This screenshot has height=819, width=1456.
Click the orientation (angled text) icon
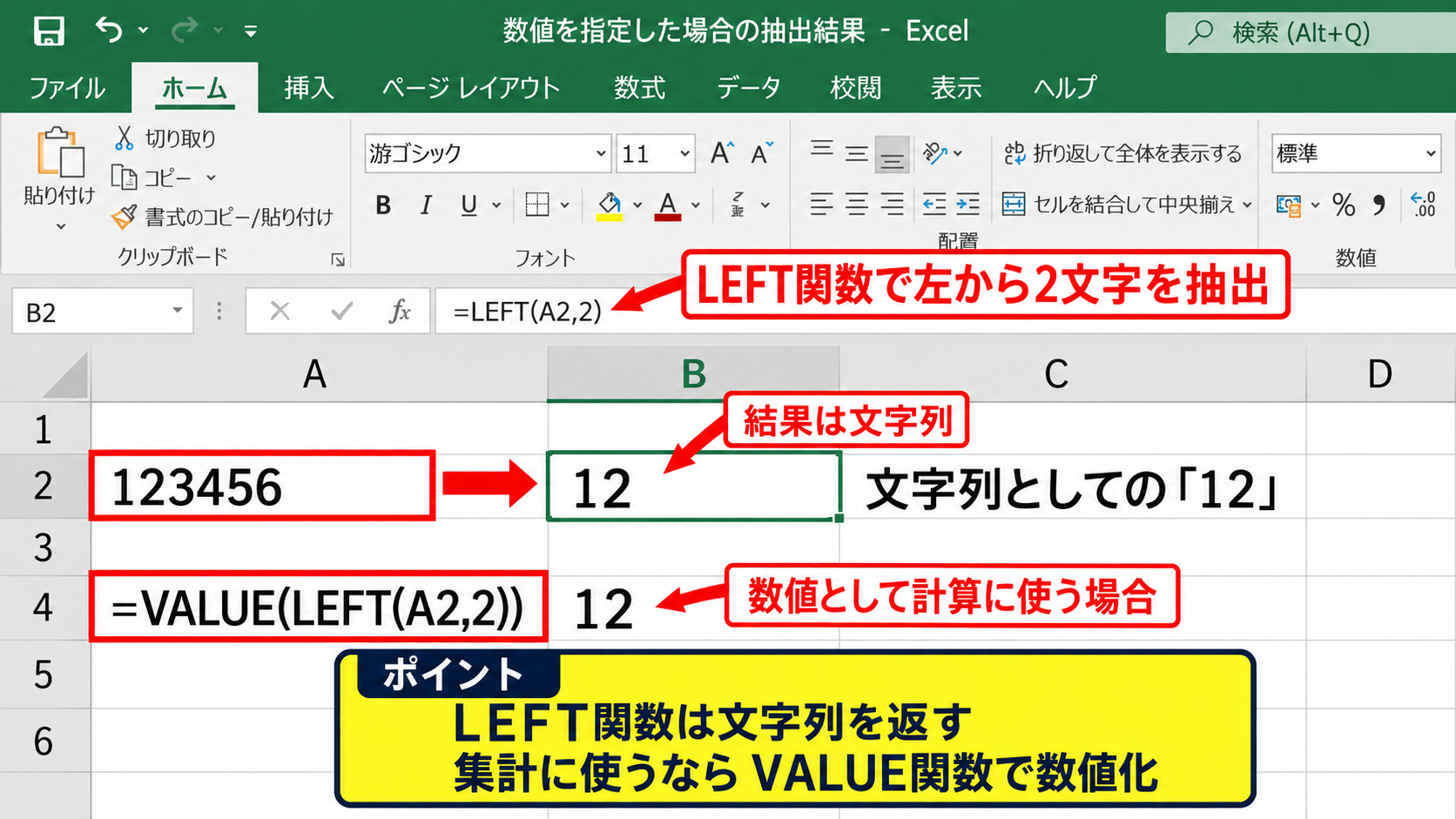[x=935, y=153]
